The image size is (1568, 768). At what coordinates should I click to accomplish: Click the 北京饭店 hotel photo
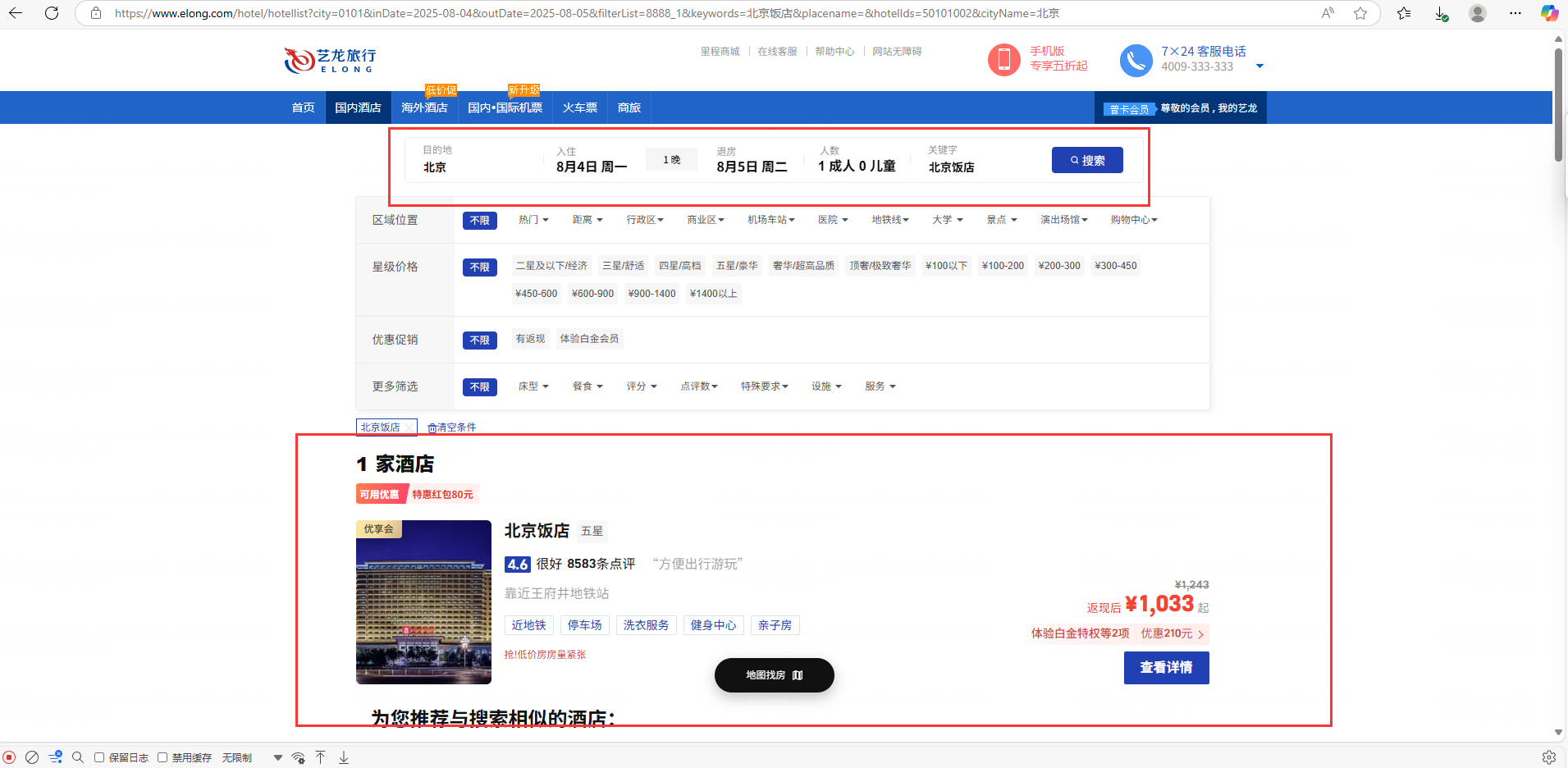coord(423,602)
